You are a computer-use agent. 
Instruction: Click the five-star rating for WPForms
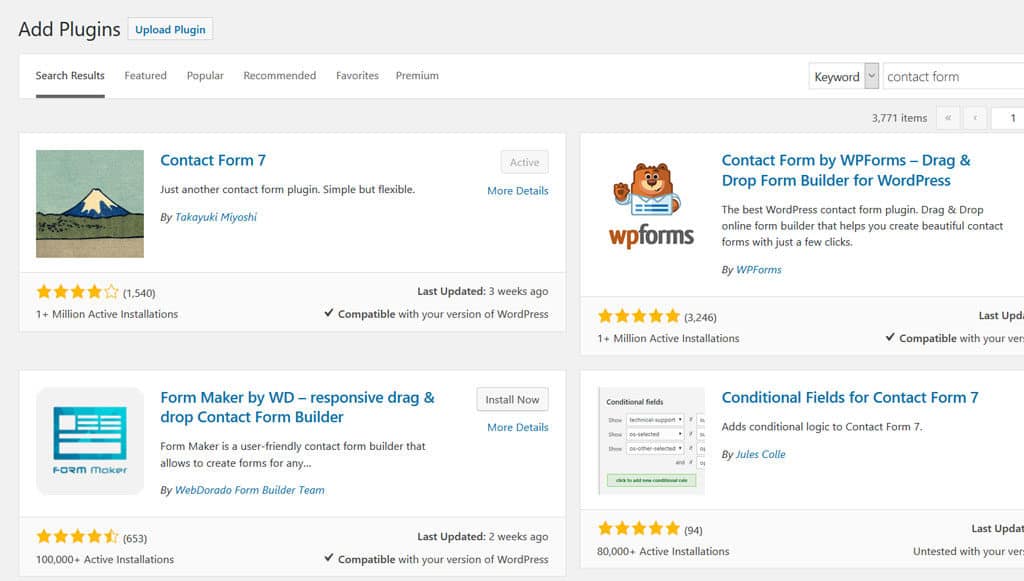639,317
